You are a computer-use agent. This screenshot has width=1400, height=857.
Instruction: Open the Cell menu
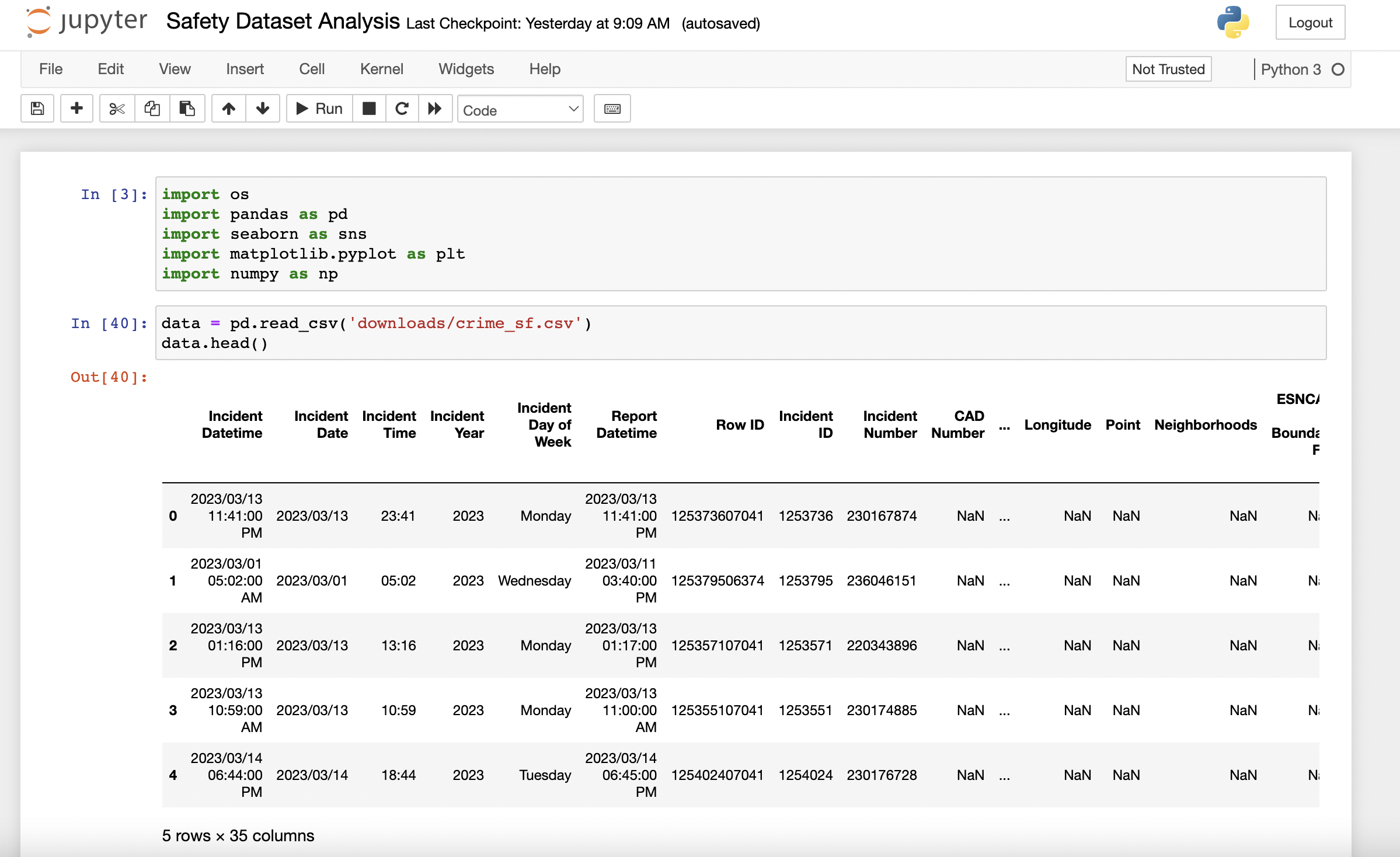coord(312,69)
